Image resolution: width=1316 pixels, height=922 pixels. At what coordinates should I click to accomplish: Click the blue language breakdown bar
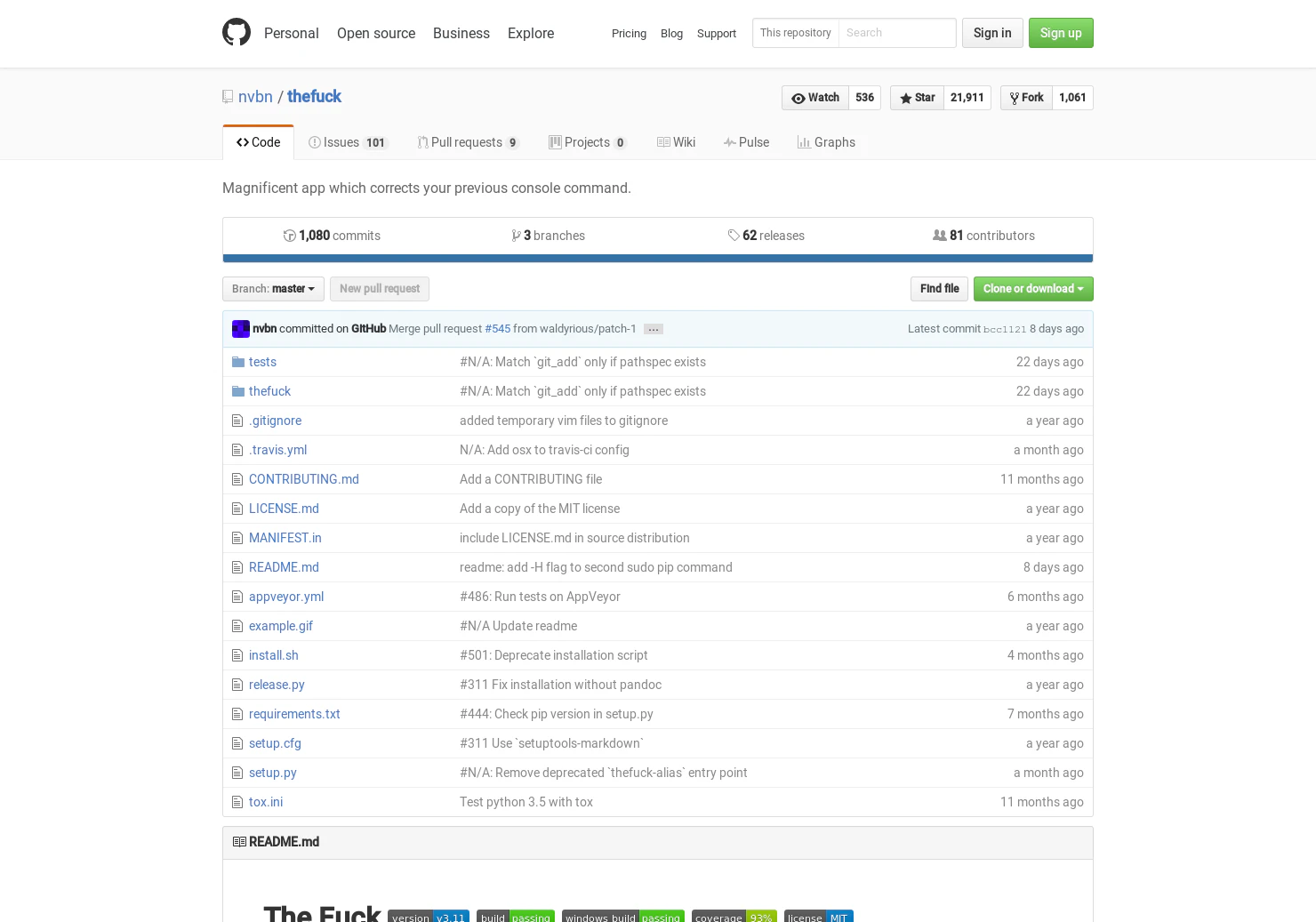click(x=658, y=259)
